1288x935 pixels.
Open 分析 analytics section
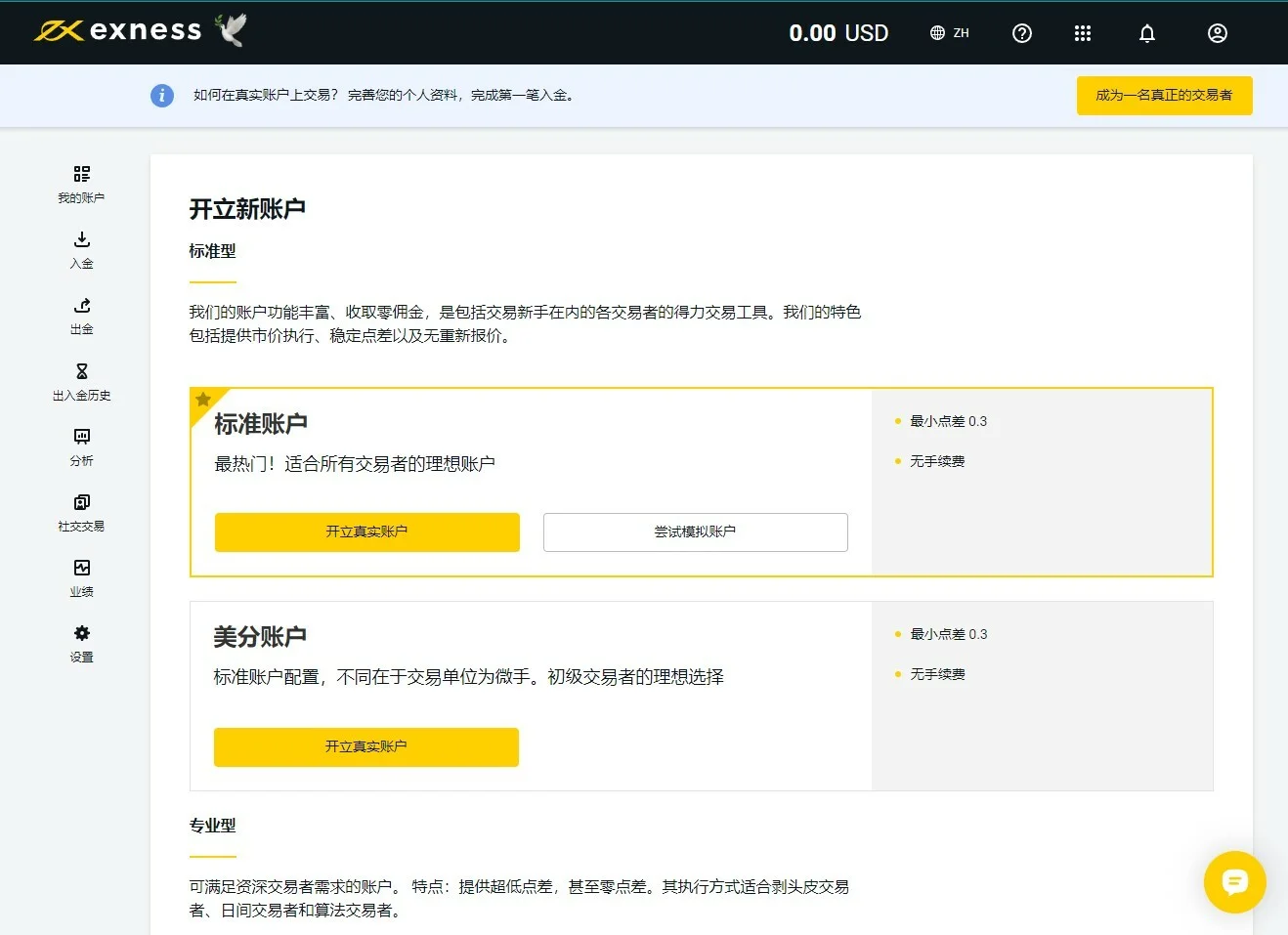tap(81, 447)
